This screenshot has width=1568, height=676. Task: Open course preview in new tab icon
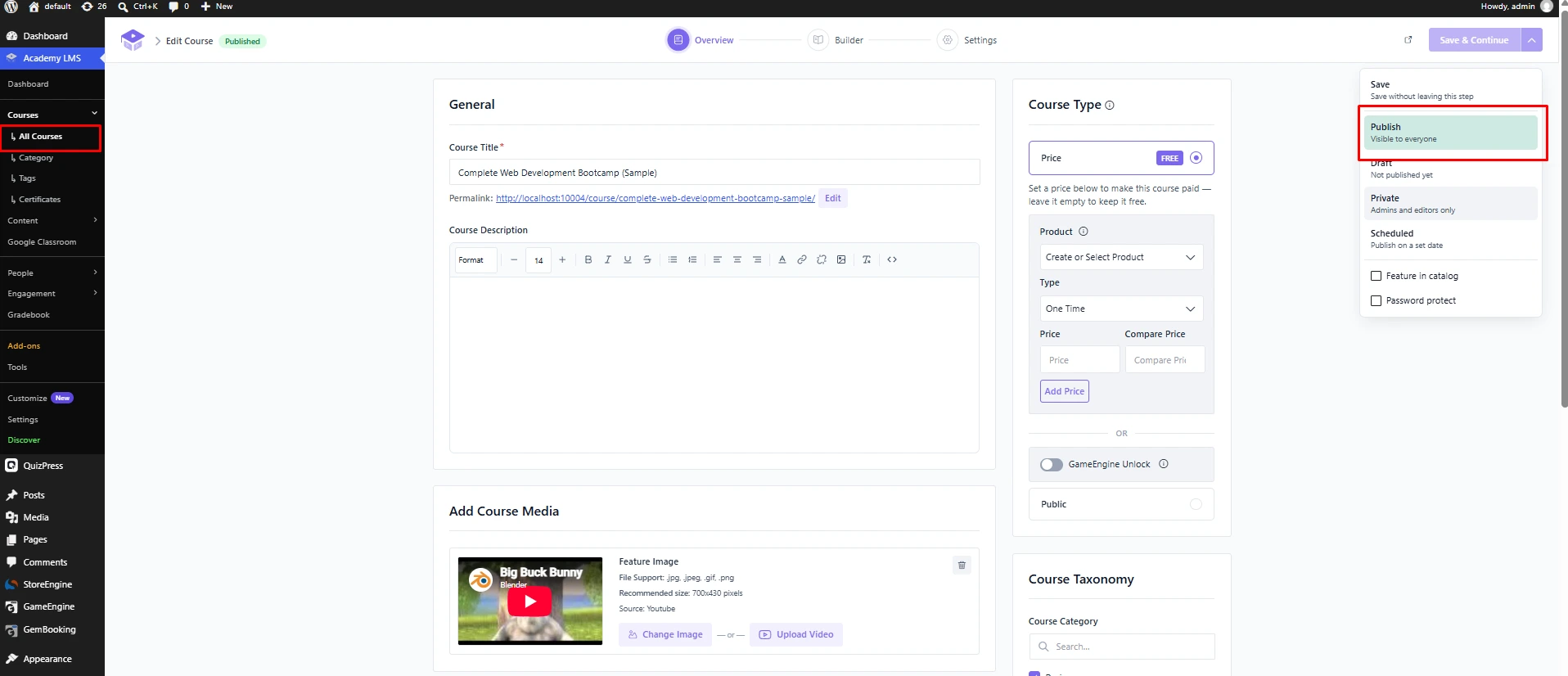click(x=1408, y=39)
